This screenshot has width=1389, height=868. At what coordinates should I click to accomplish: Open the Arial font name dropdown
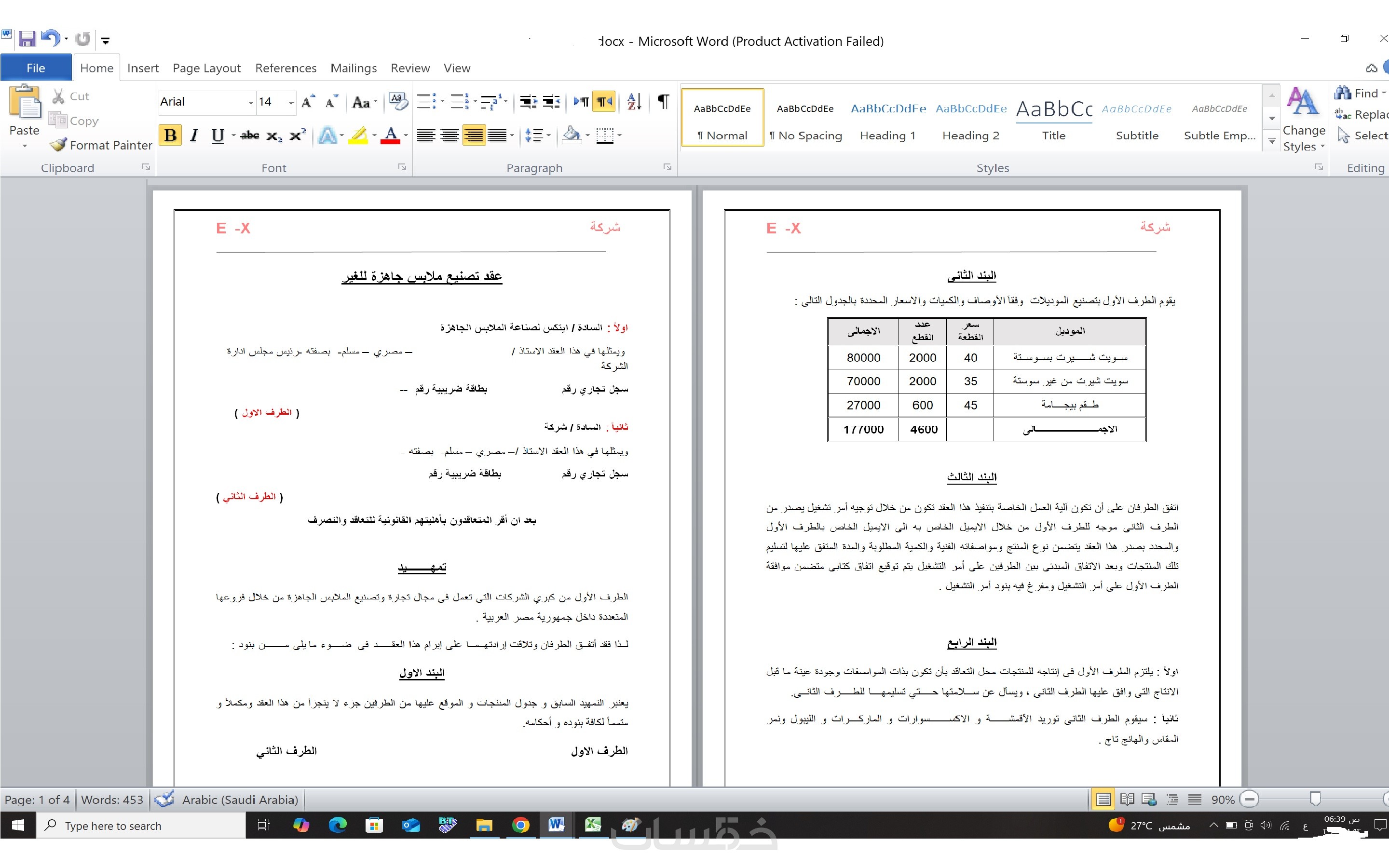click(251, 102)
